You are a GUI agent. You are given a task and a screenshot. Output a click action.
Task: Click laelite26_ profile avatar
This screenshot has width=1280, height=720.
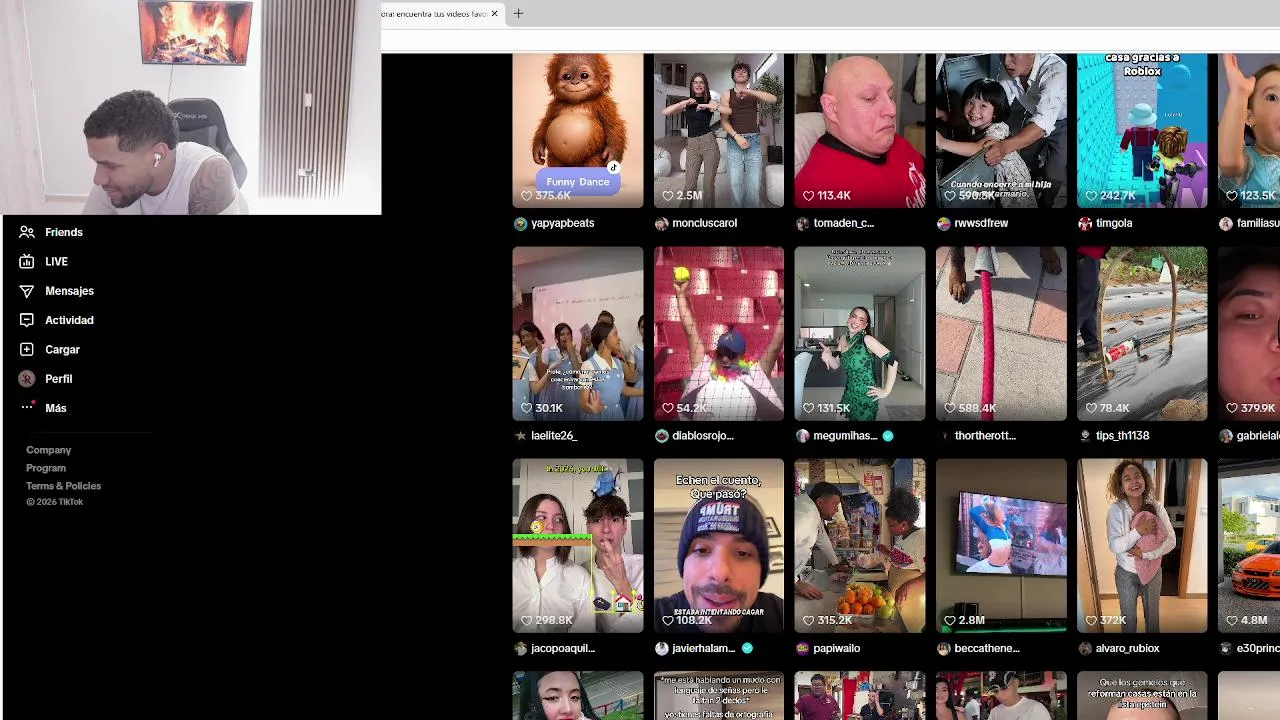(x=520, y=436)
